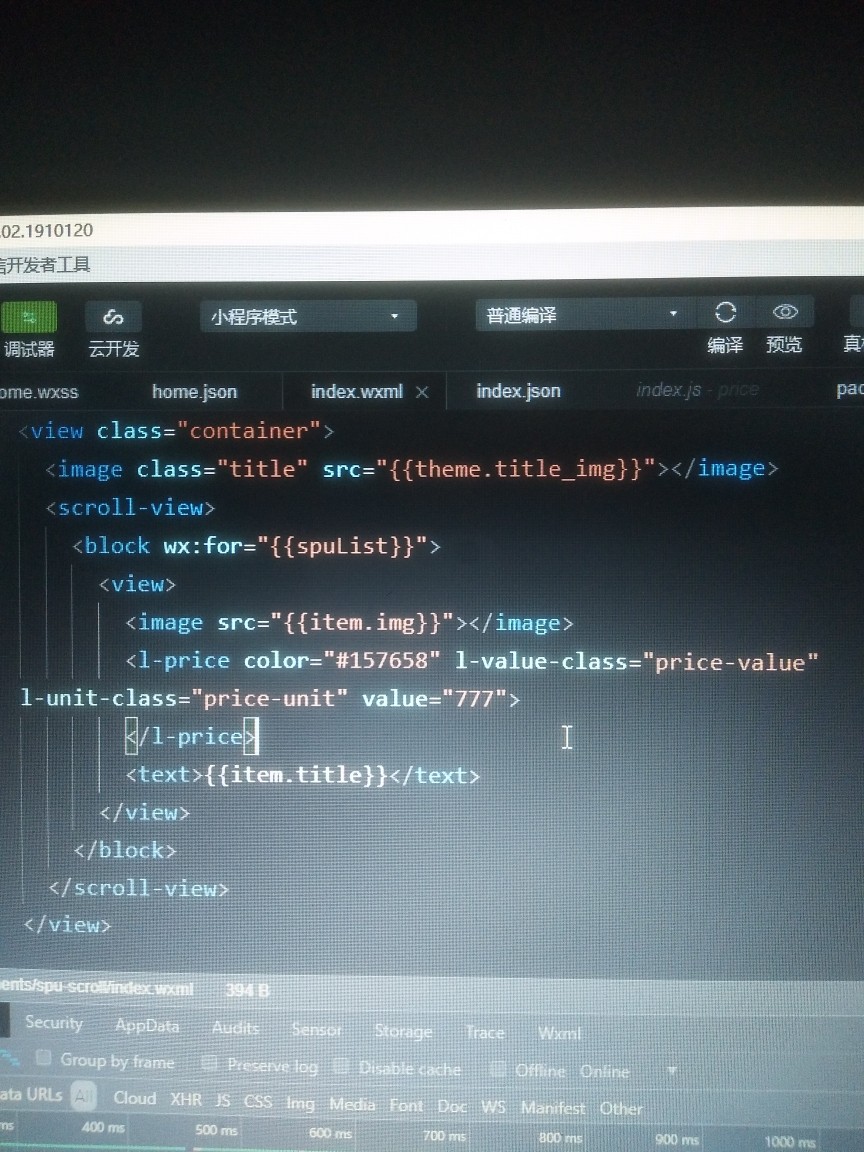Enable the Preserve log checkbox

210,1063
